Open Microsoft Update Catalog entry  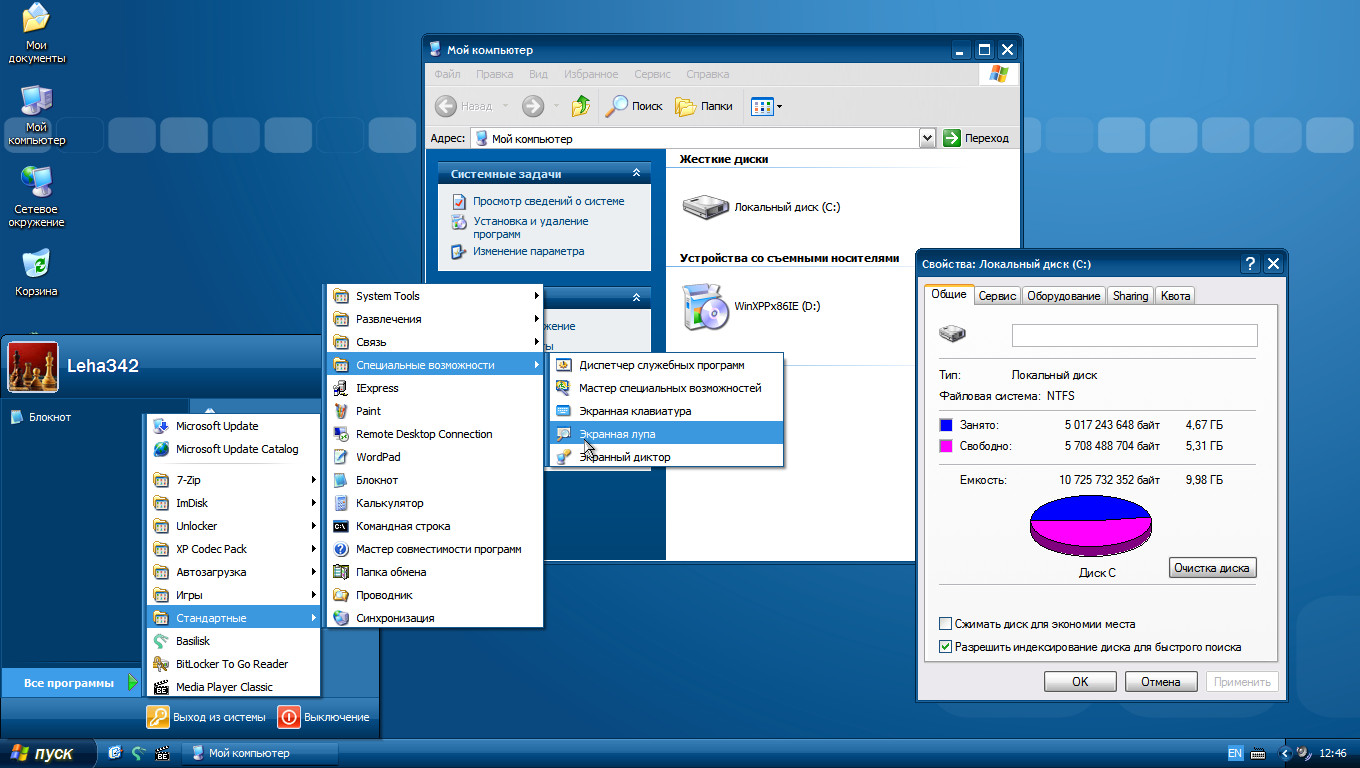pyautogui.click(x=233, y=449)
